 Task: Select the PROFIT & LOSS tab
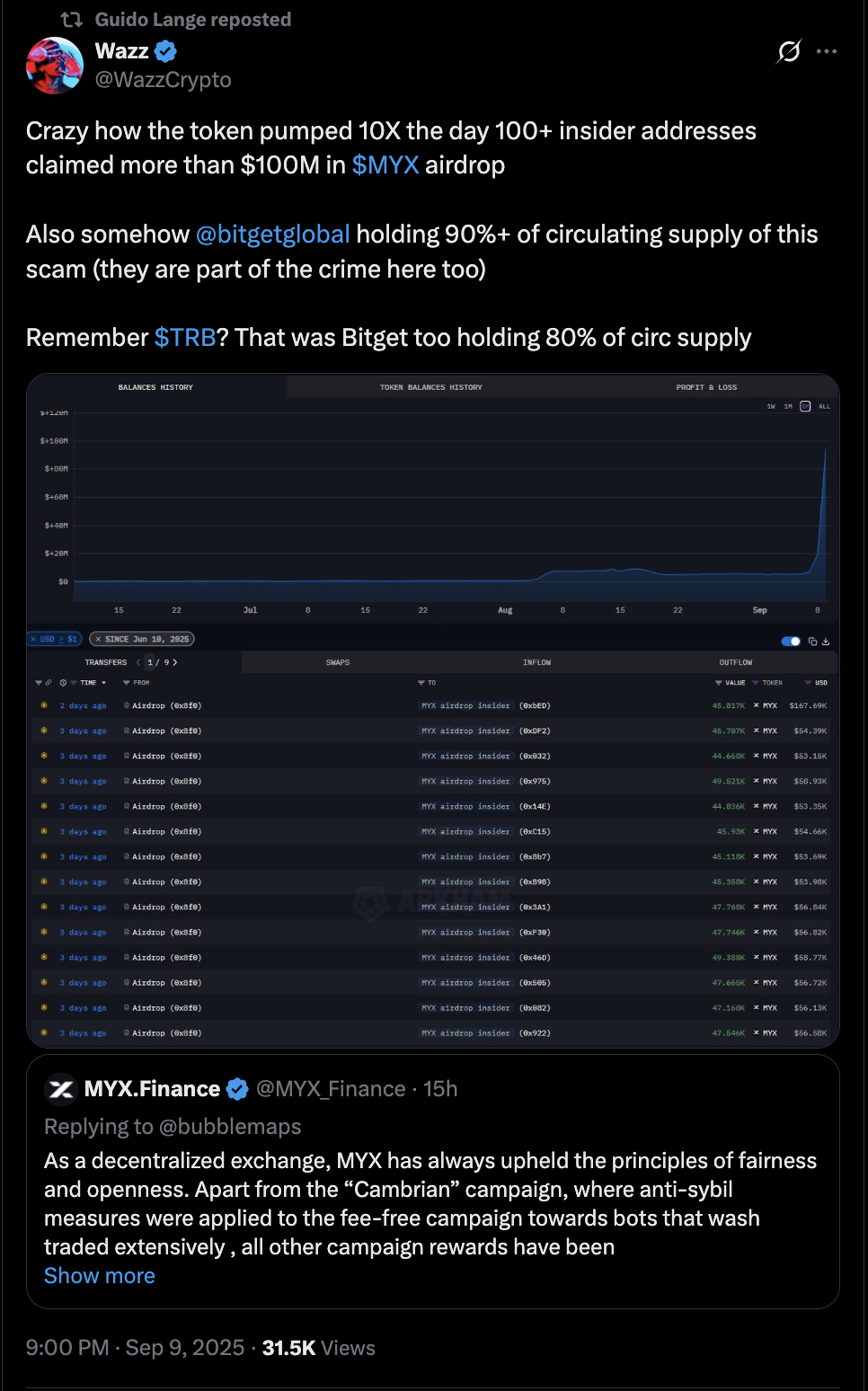[x=707, y=386]
